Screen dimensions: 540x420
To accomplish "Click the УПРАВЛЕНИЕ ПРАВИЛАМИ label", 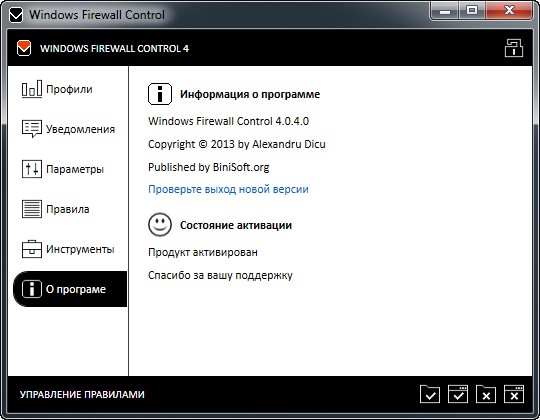I will tap(82, 395).
